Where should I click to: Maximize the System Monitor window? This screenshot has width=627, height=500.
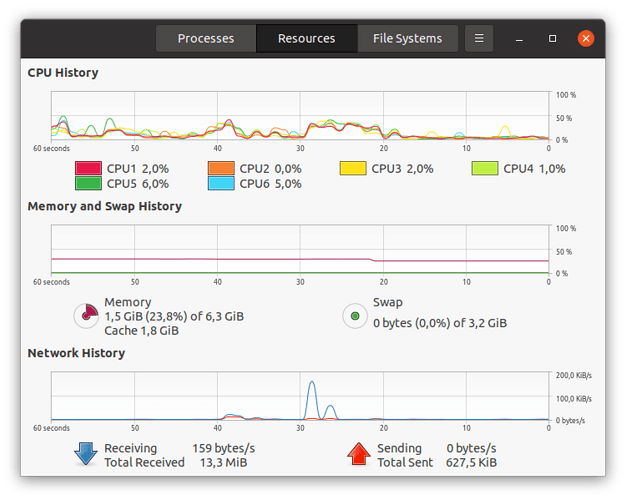pyautogui.click(x=552, y=38)
